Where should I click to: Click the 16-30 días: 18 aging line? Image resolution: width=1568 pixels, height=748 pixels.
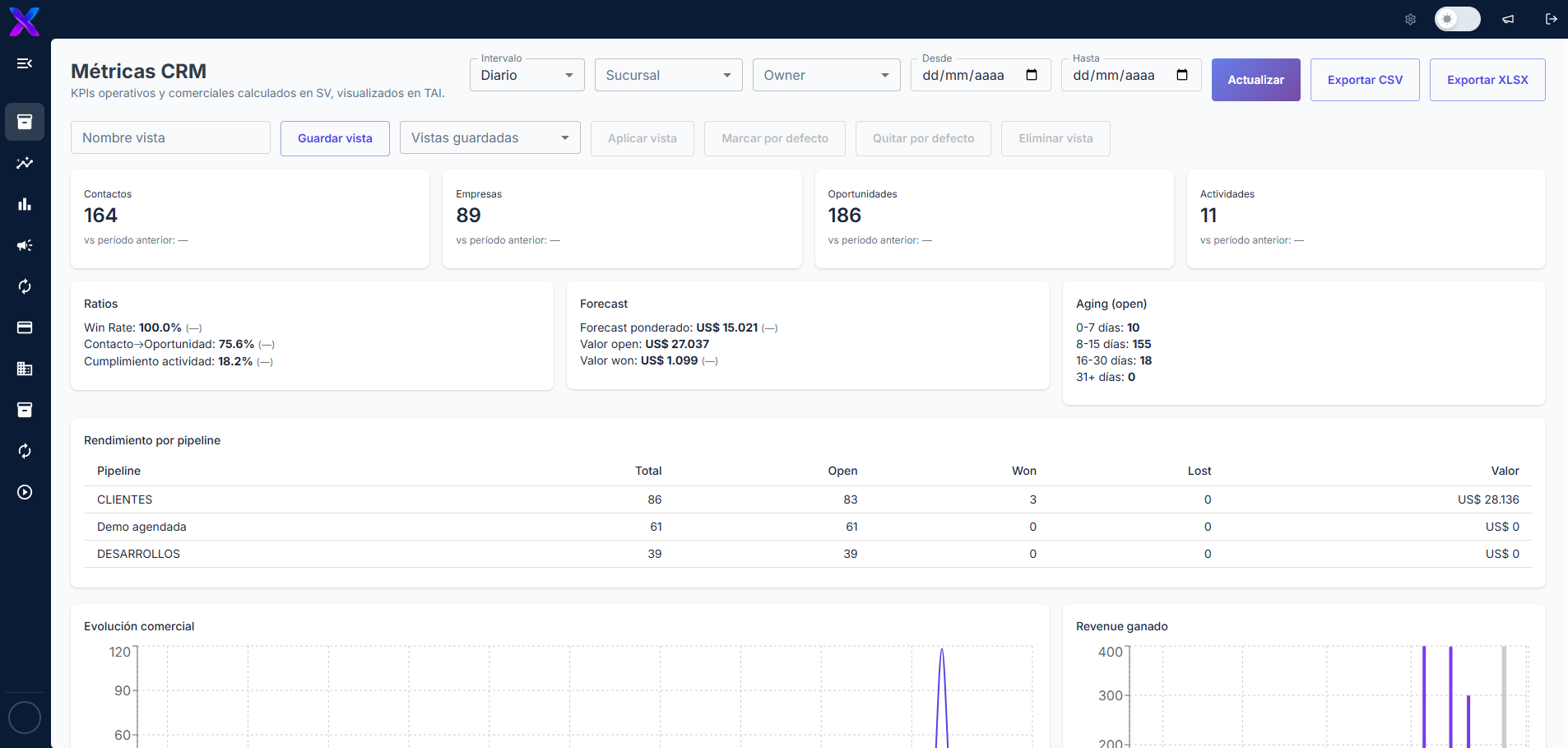coord(1114,360)
